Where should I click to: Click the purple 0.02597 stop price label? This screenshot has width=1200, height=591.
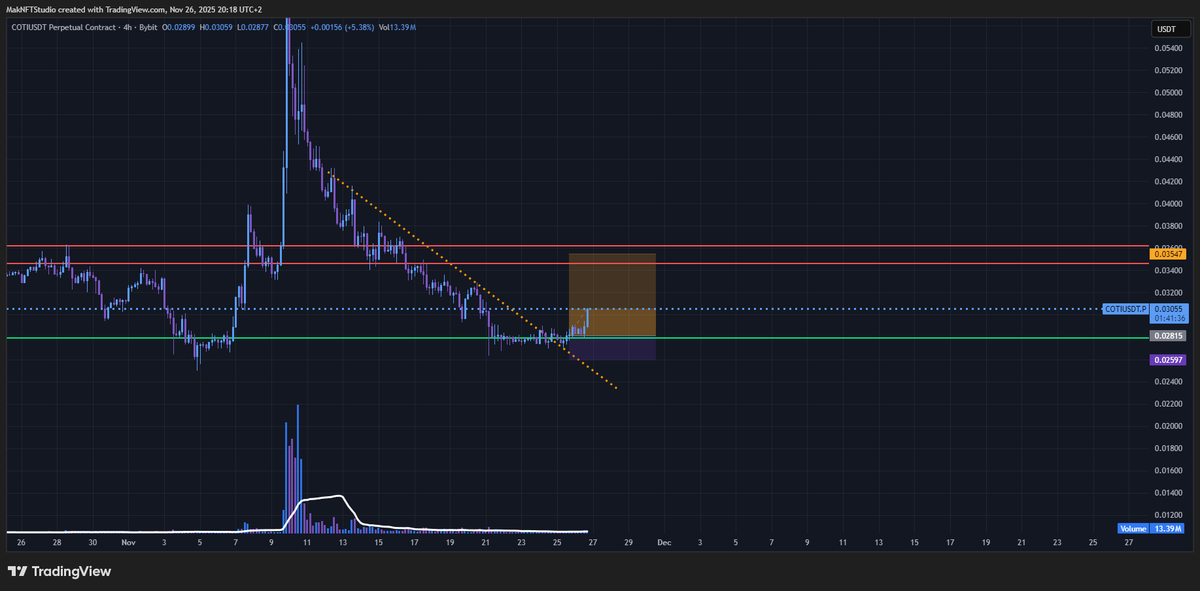click(1168, 359)
